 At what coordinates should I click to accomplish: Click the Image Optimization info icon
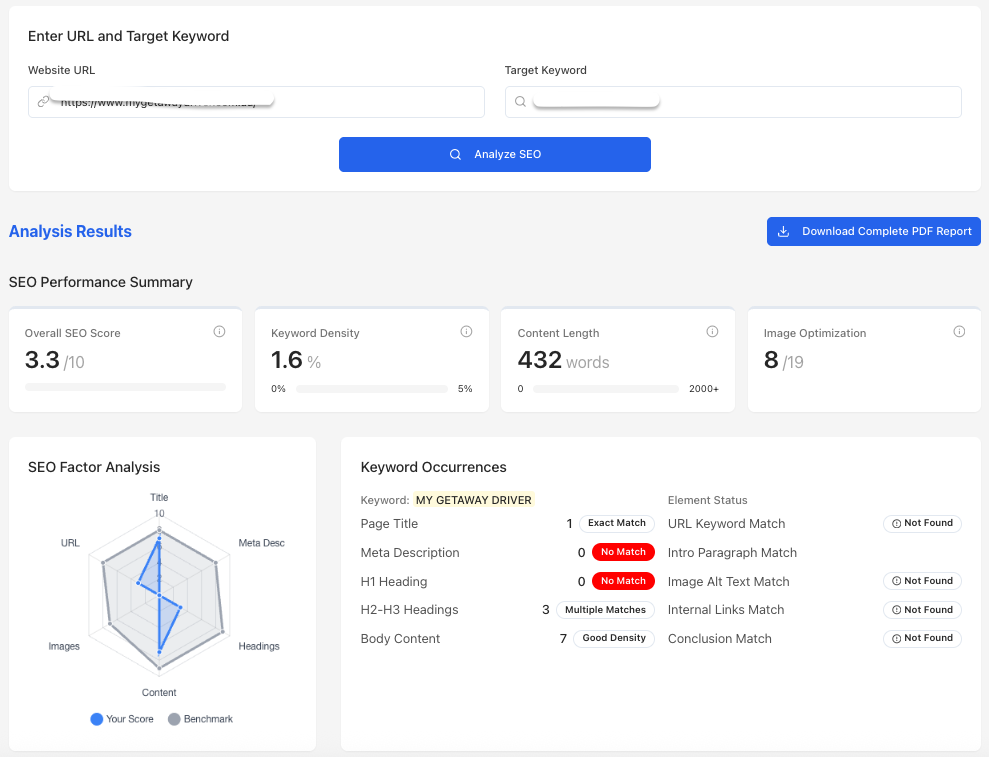pos(959,331)
